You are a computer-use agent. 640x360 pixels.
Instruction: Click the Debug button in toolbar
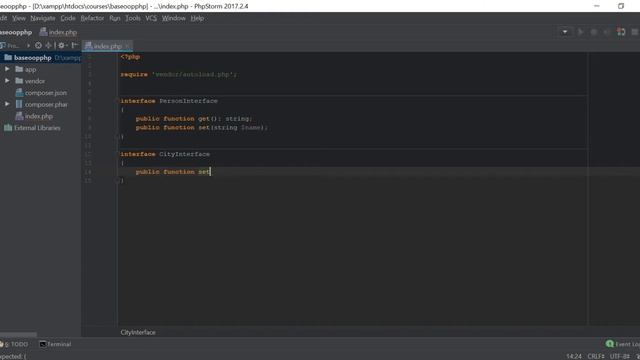coord(594,32)
